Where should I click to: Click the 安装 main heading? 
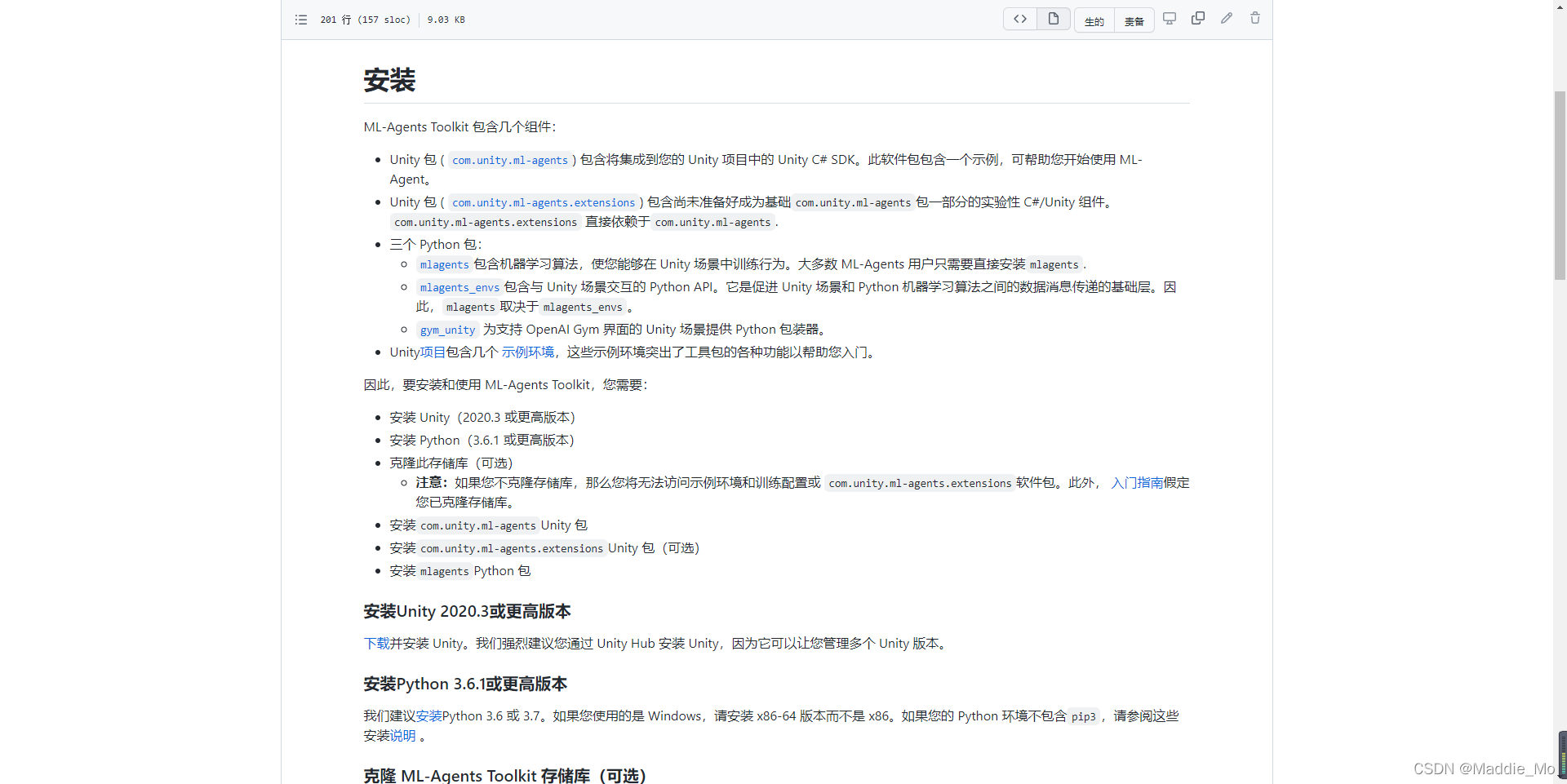[389, 80]
